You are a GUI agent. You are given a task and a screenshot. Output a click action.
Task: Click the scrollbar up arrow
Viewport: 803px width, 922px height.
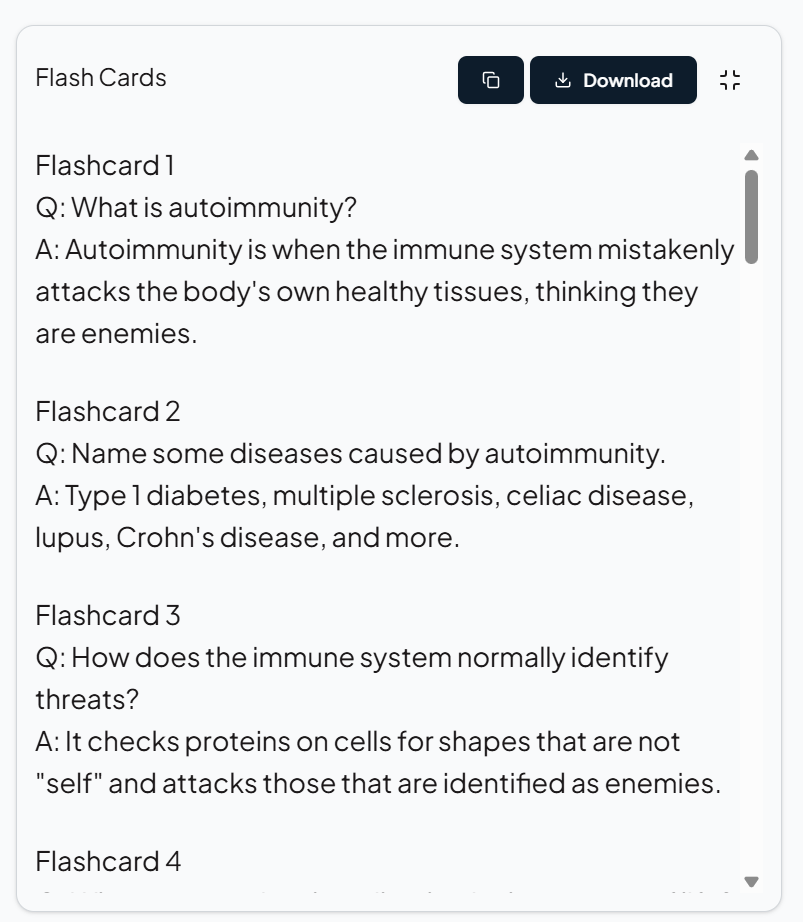point(752,155)
